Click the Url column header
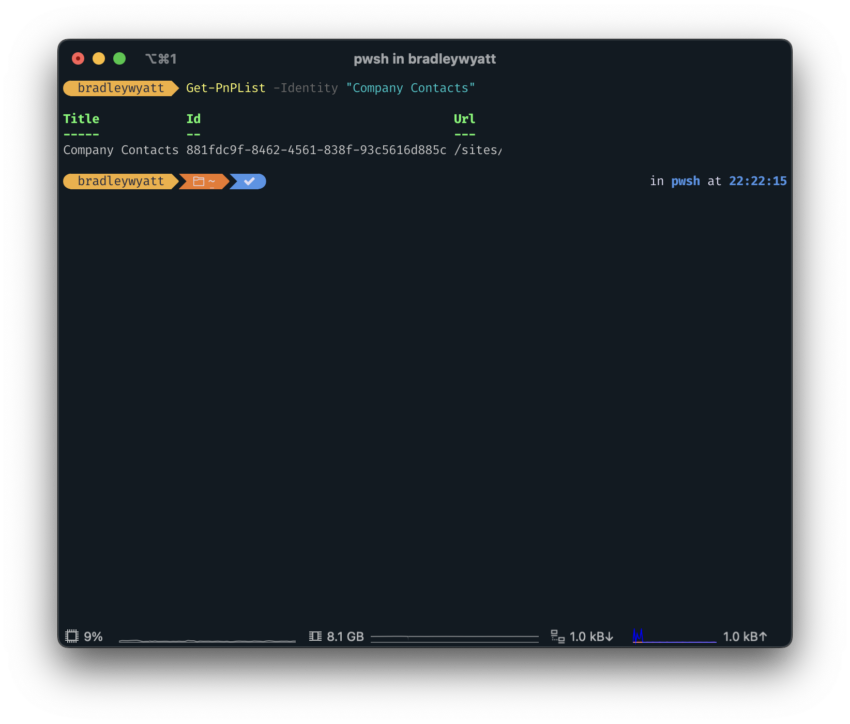 (465, 119)
